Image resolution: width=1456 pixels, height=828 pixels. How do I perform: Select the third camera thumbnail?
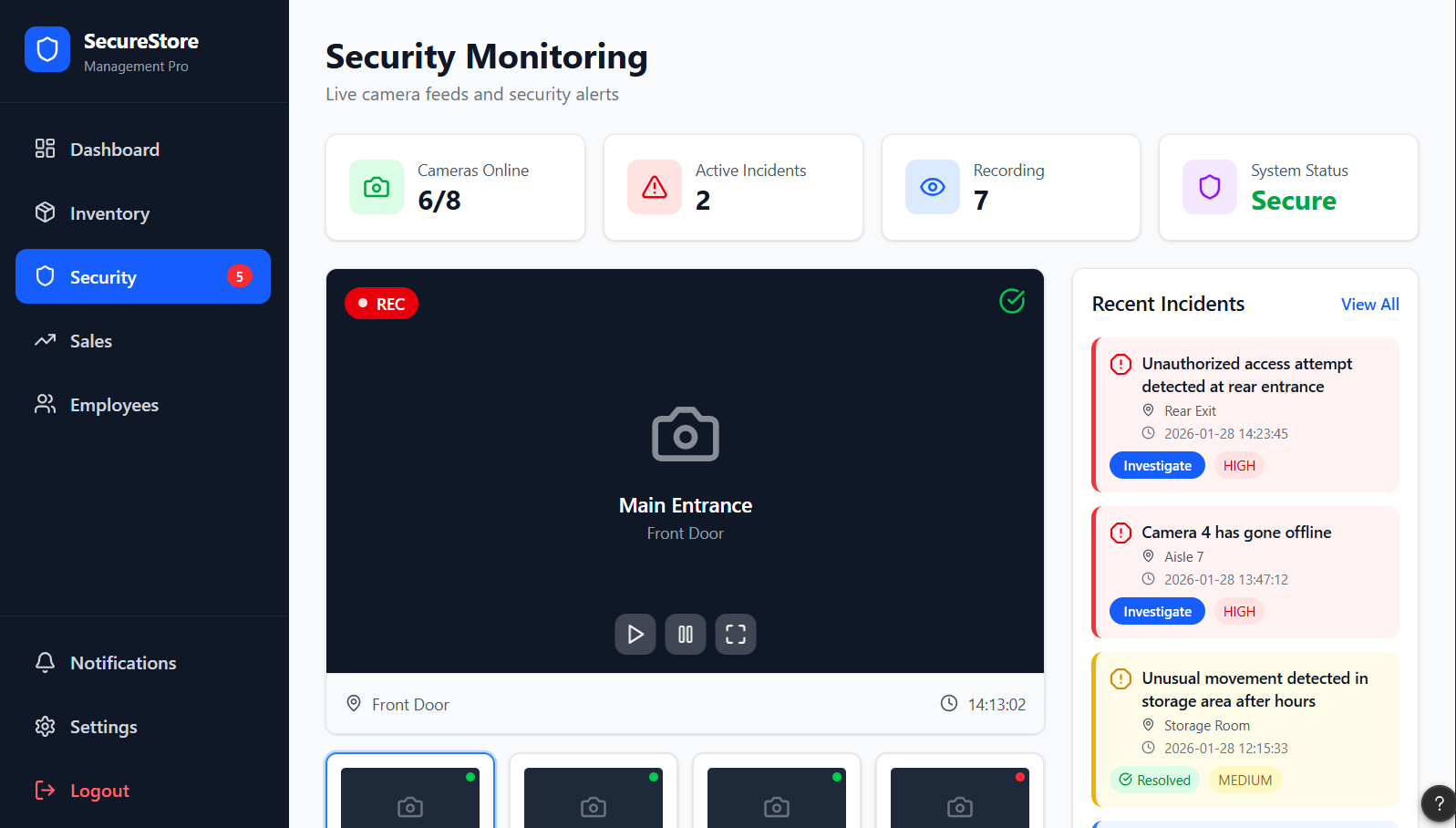777,791
